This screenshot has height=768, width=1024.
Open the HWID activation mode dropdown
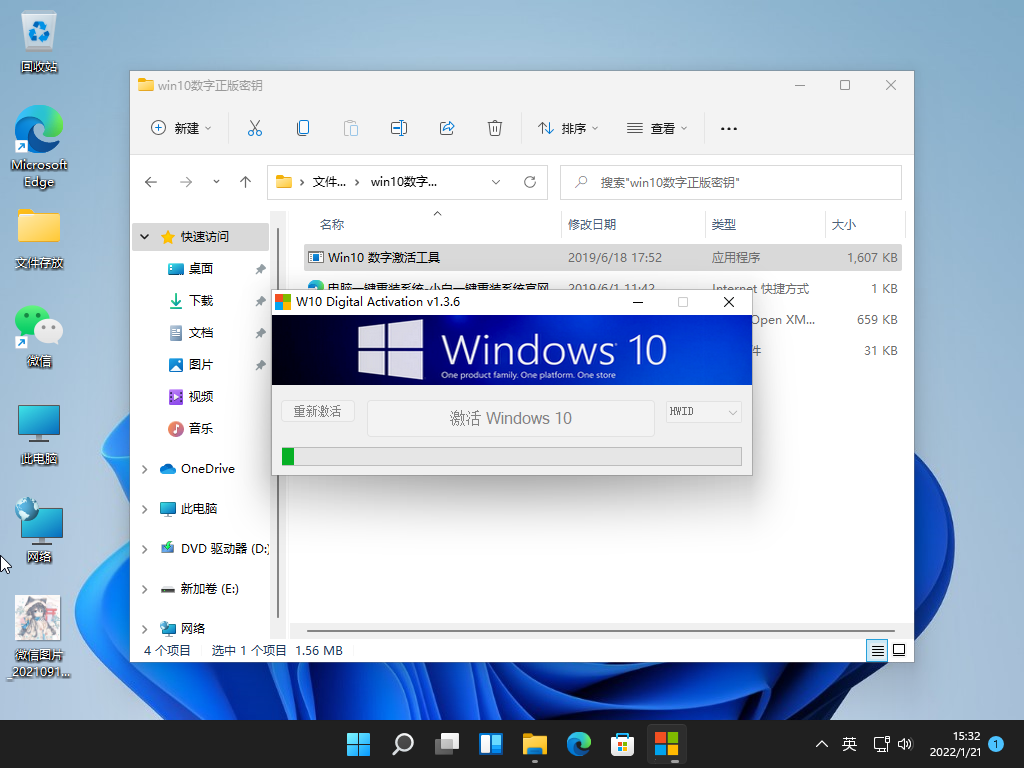coord(704,412)
